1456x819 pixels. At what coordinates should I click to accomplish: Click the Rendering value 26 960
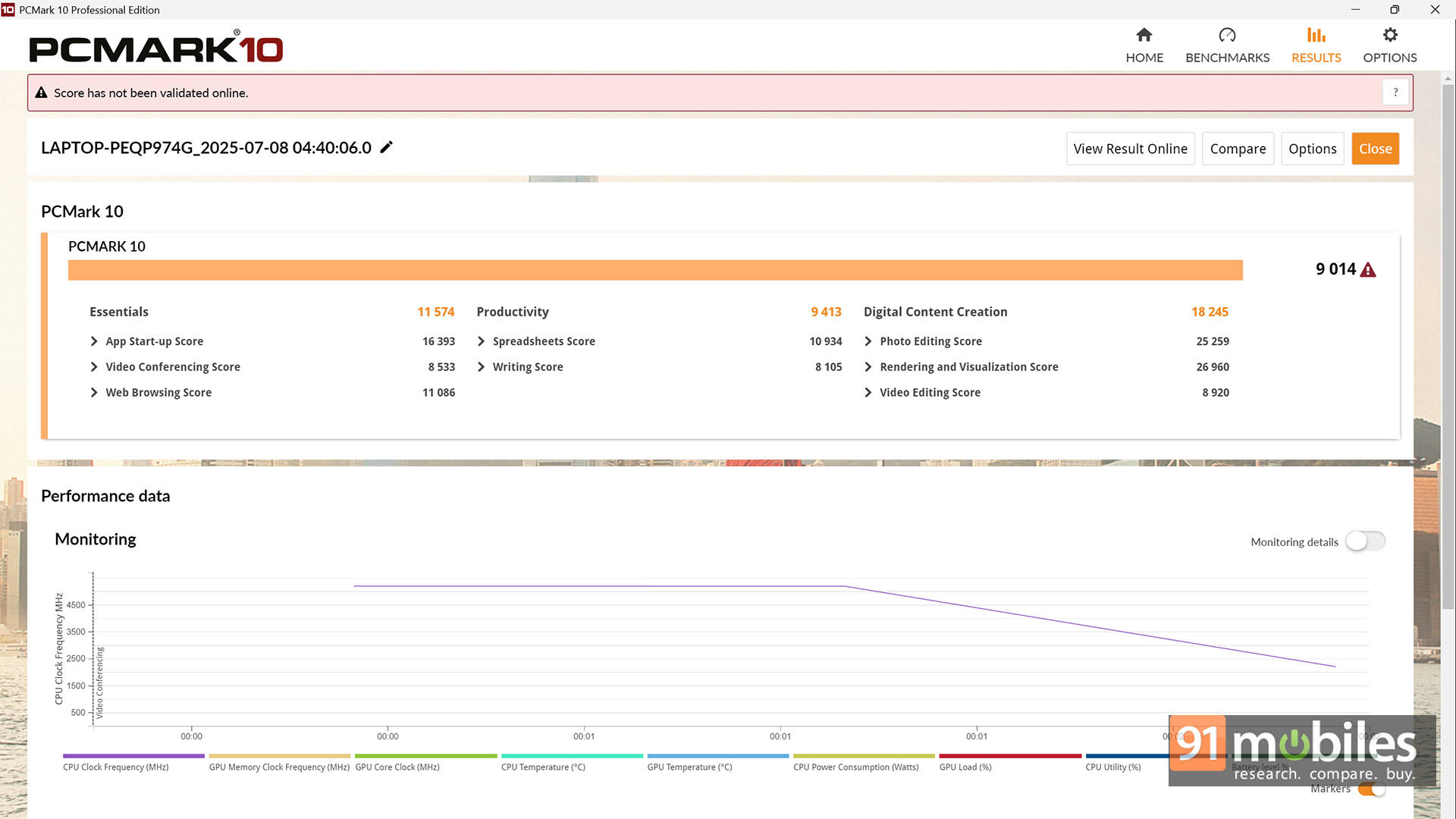click(1213, 367)
